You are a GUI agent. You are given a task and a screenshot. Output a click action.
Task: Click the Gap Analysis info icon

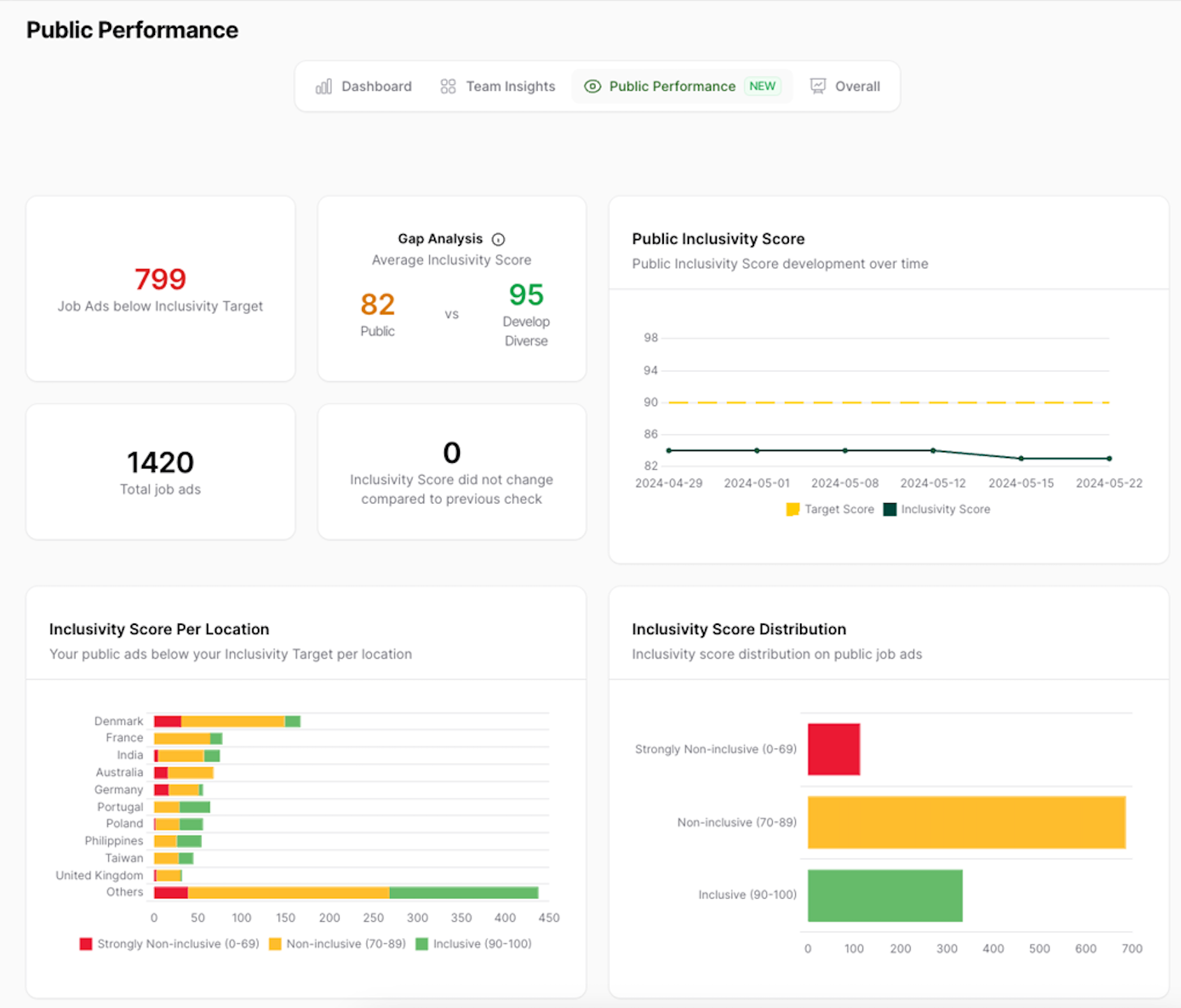(x=498, y=240)
